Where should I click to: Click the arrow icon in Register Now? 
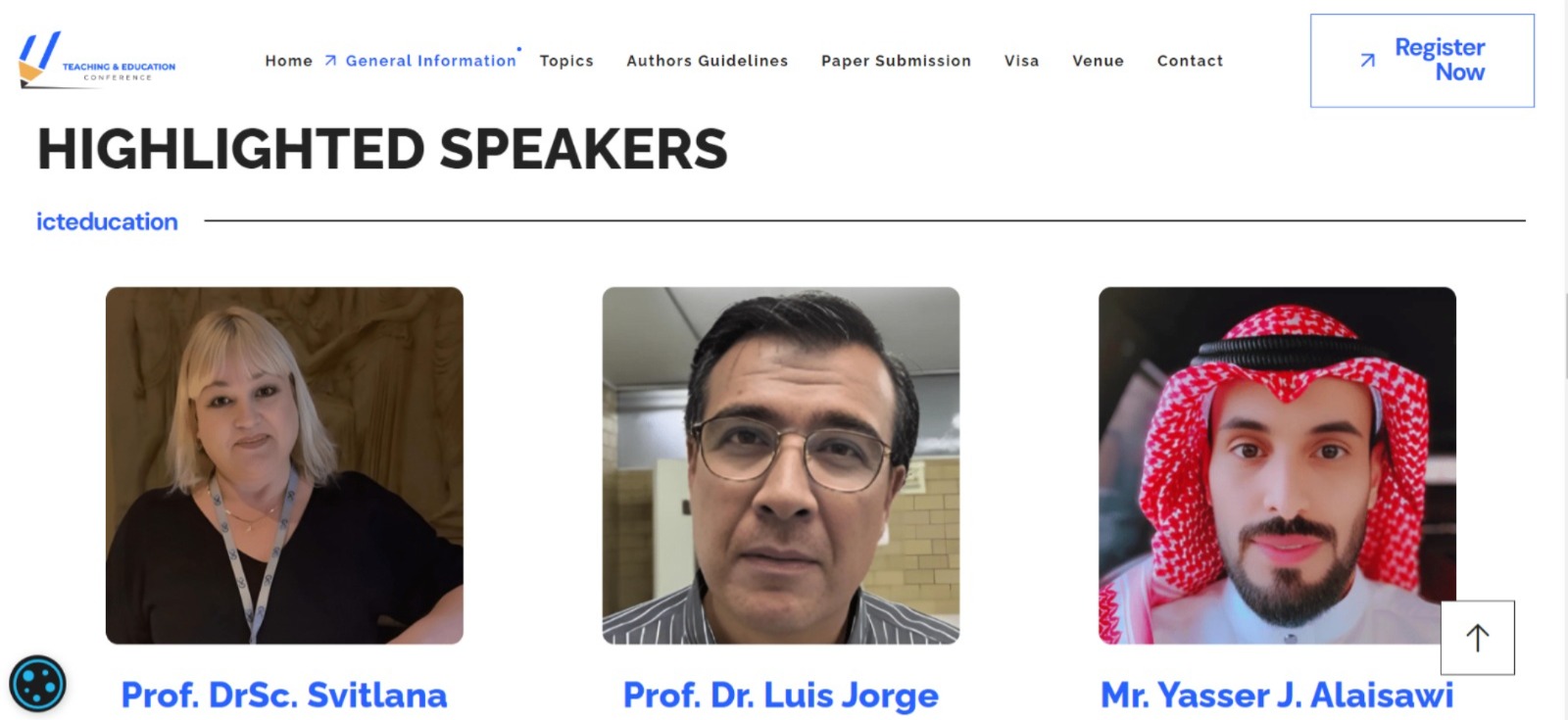tap(1367, 61)
